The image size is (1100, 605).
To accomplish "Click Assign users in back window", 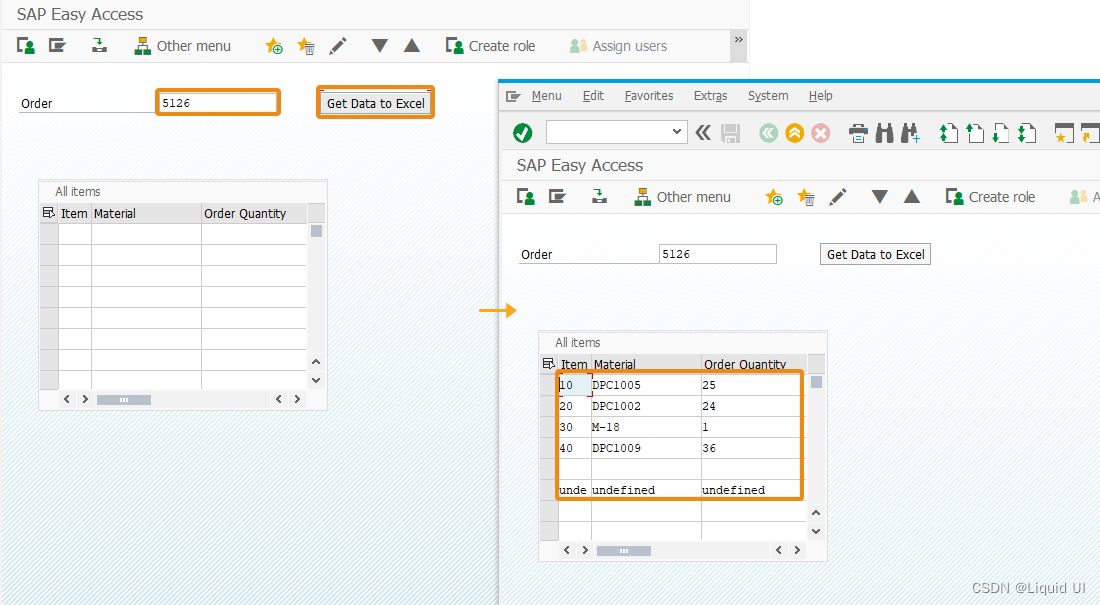I will point(618,46).
